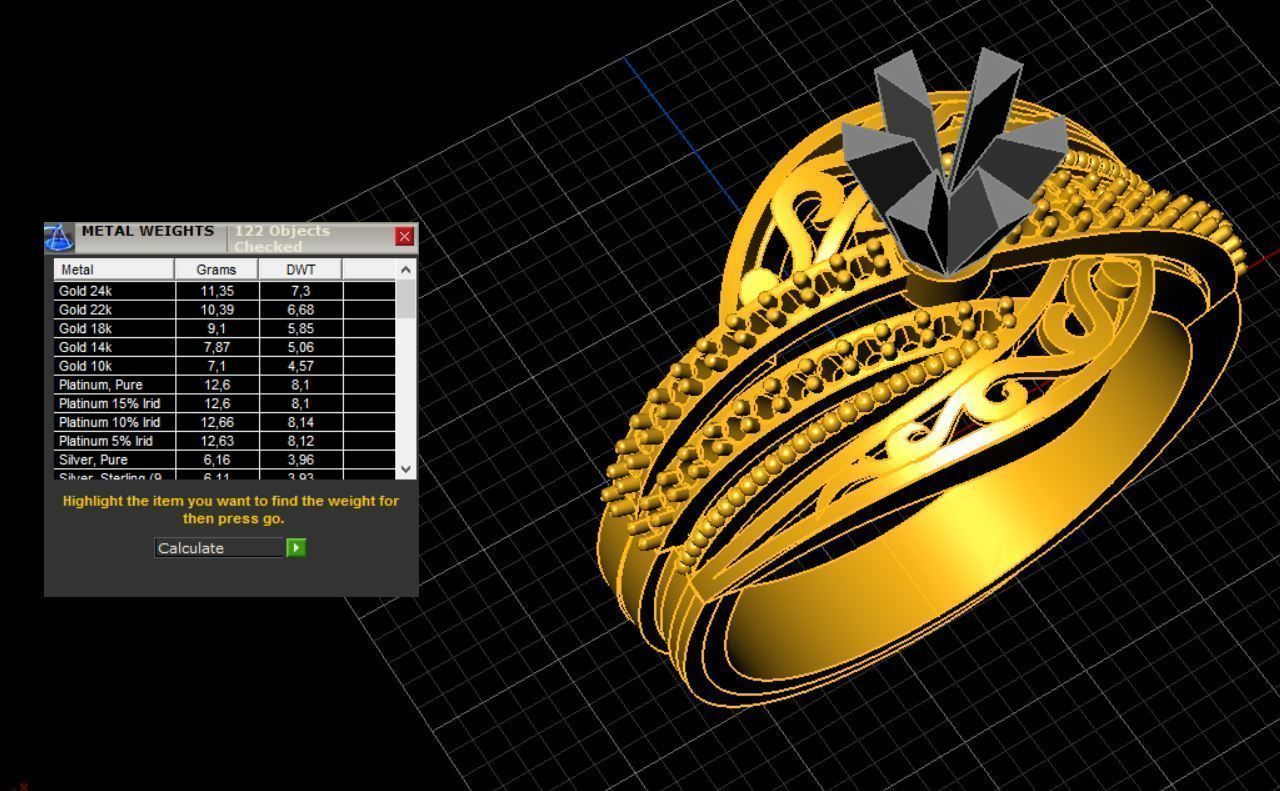Click the DWT column header
This screenshot has height=791, width=1280.
300,269
